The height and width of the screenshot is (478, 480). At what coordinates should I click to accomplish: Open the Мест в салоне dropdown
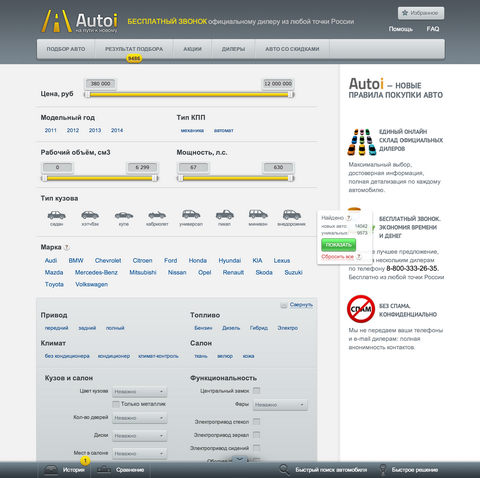139,453
